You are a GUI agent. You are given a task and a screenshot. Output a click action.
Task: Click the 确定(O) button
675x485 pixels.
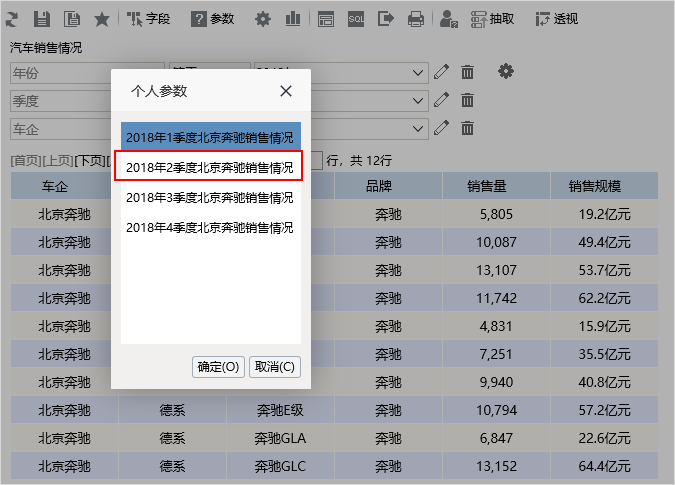218,367
